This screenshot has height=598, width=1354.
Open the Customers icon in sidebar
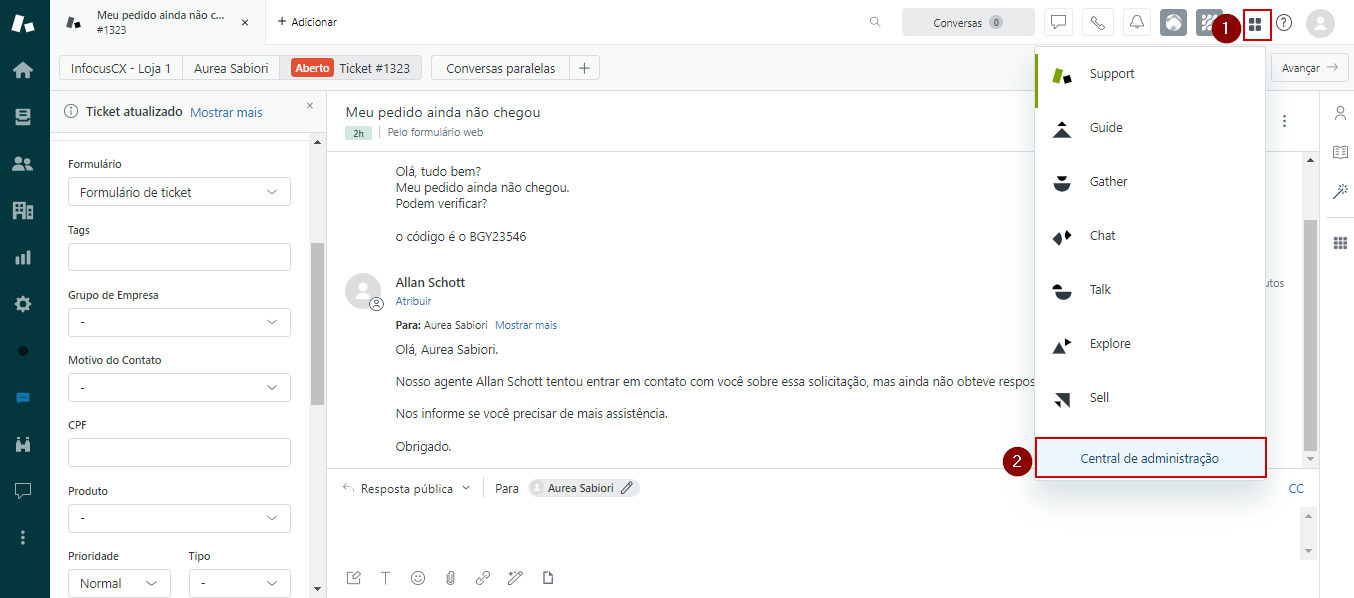point(23,164)
